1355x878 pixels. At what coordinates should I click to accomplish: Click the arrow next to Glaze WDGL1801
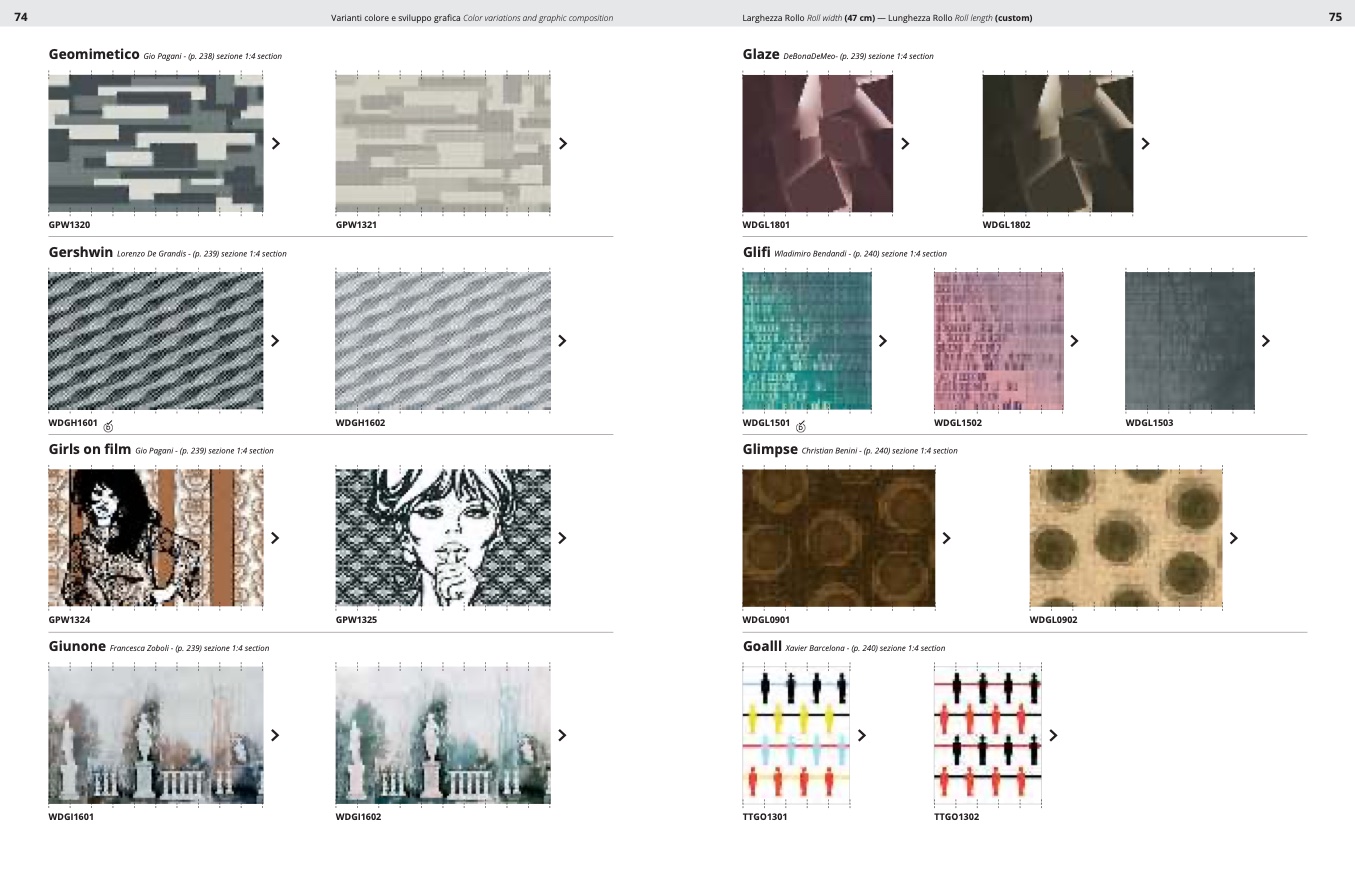tap(905, 143)
